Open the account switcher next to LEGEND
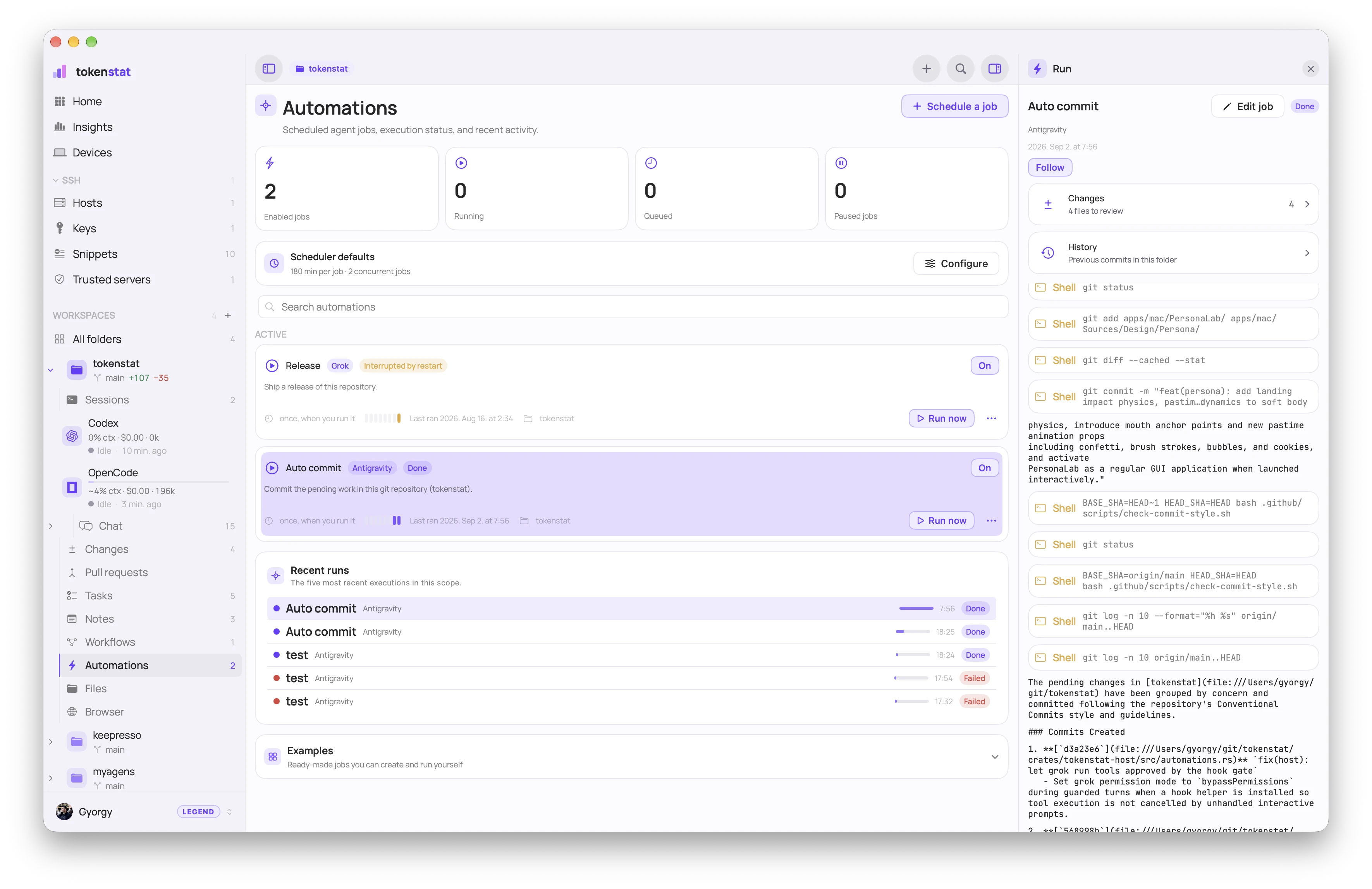 (229, 811)
